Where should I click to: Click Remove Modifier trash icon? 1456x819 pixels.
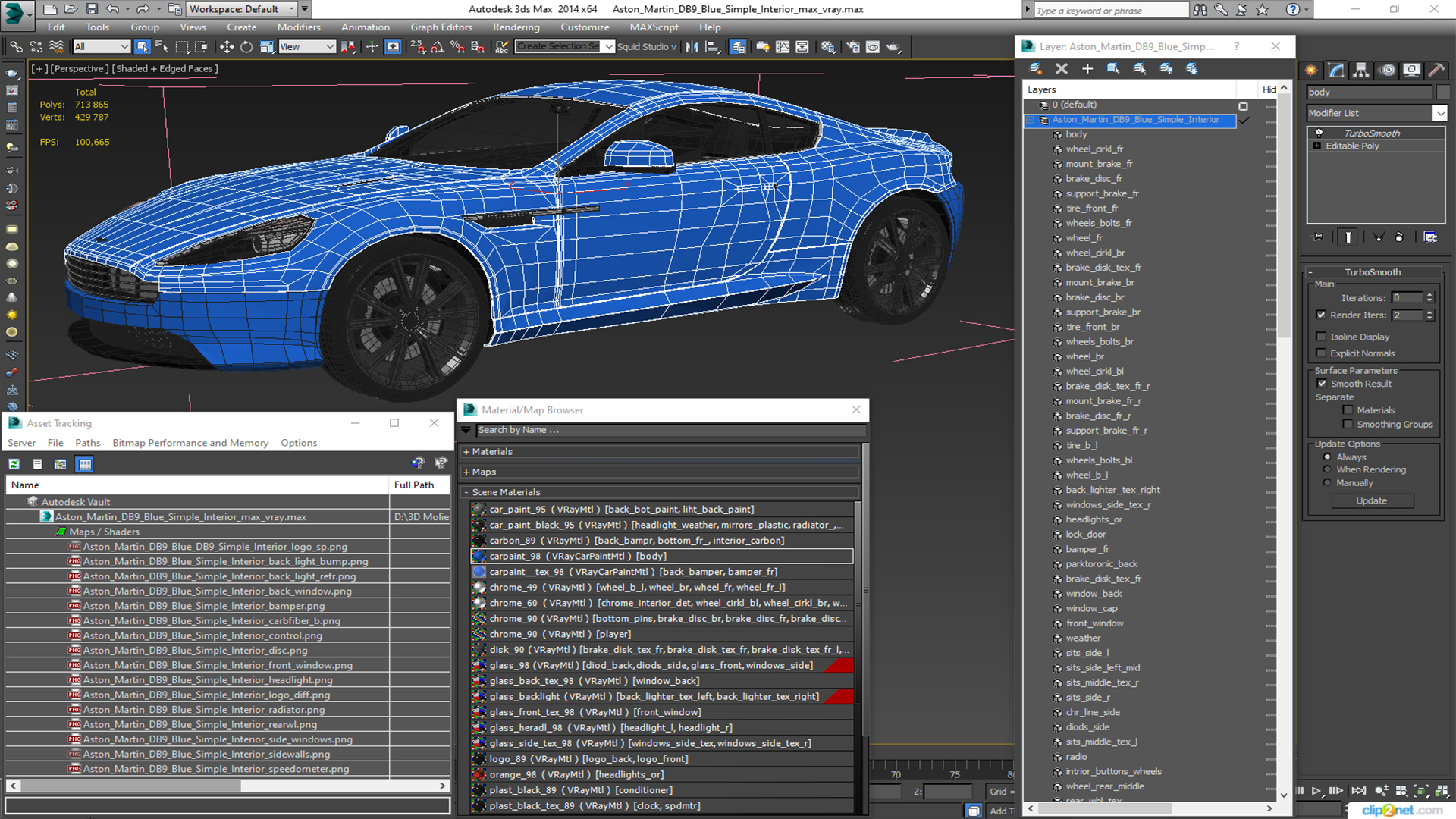coord(1399,237)
